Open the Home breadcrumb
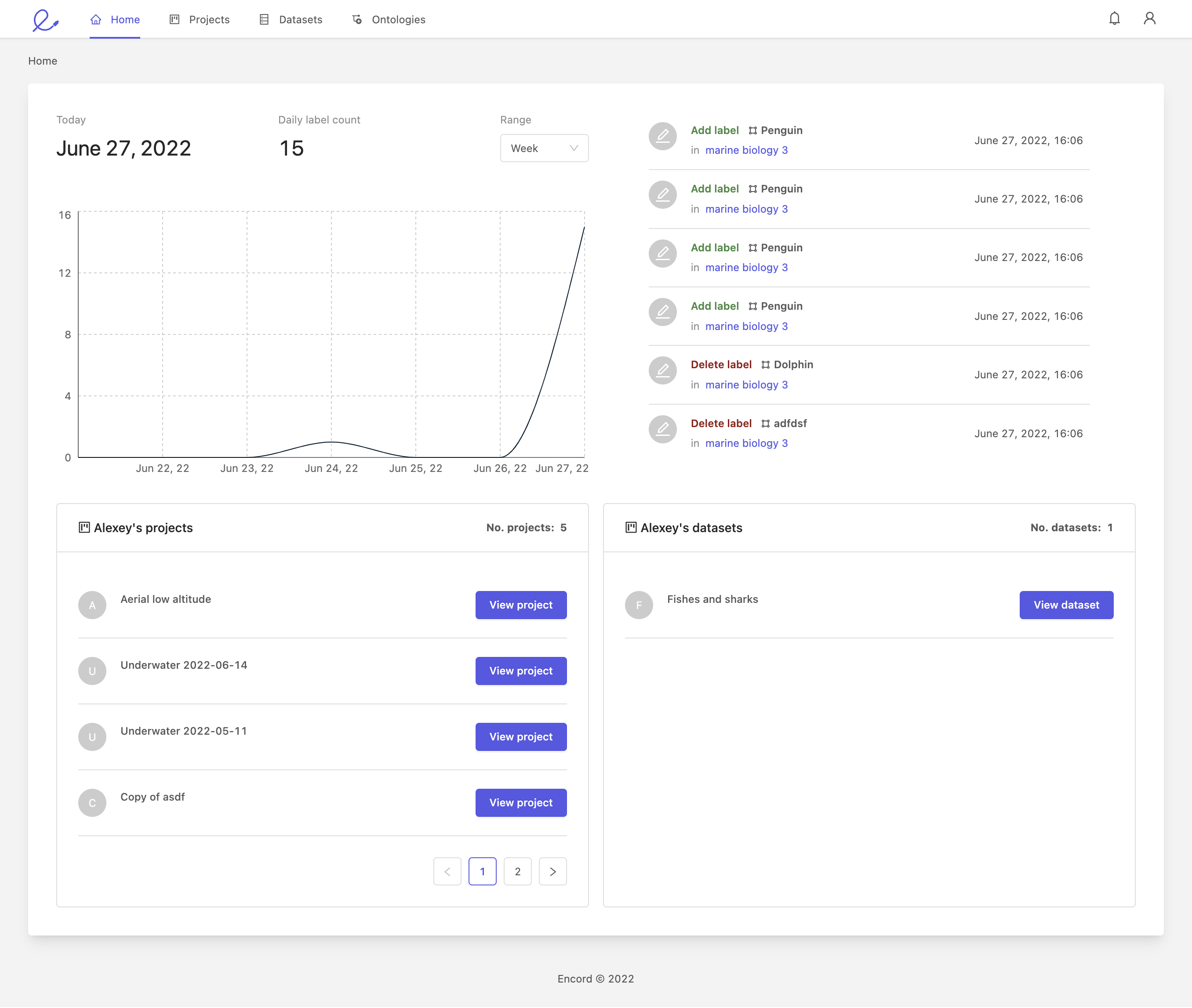The height and width of the screenshot is (1008, 1192). (x=42, y=61)
